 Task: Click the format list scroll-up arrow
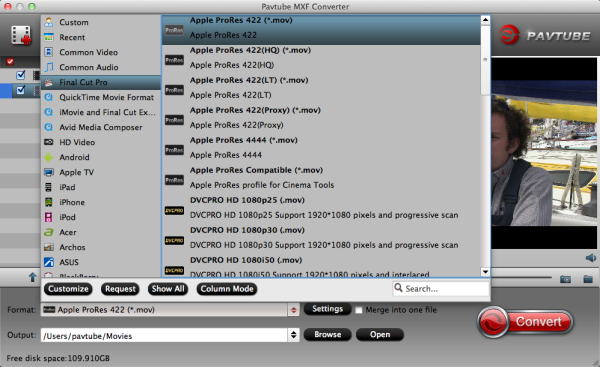(x=485, y=20)
